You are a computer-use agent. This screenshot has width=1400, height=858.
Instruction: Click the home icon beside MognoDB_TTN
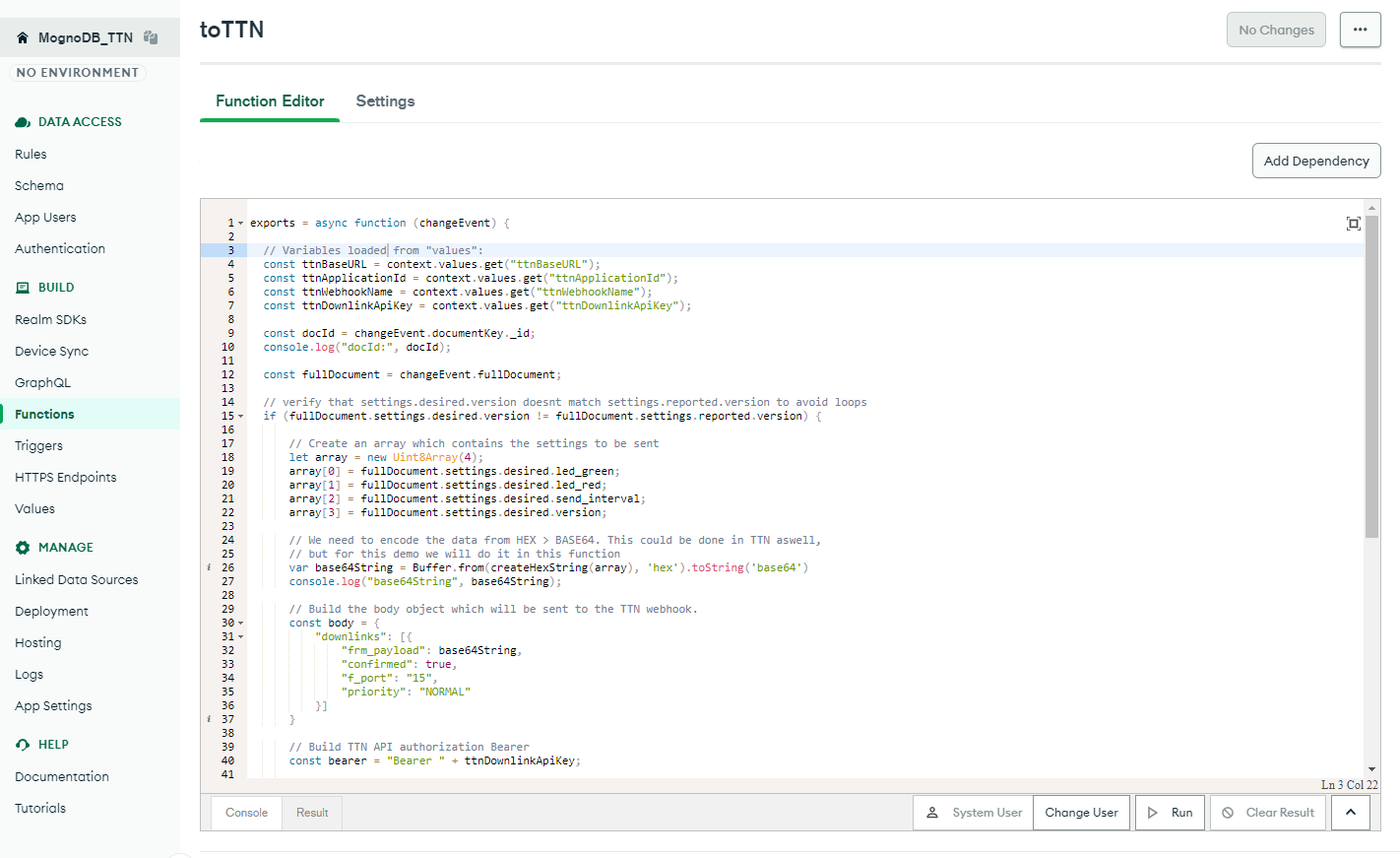pyautogui.click(x=23, y=37)
